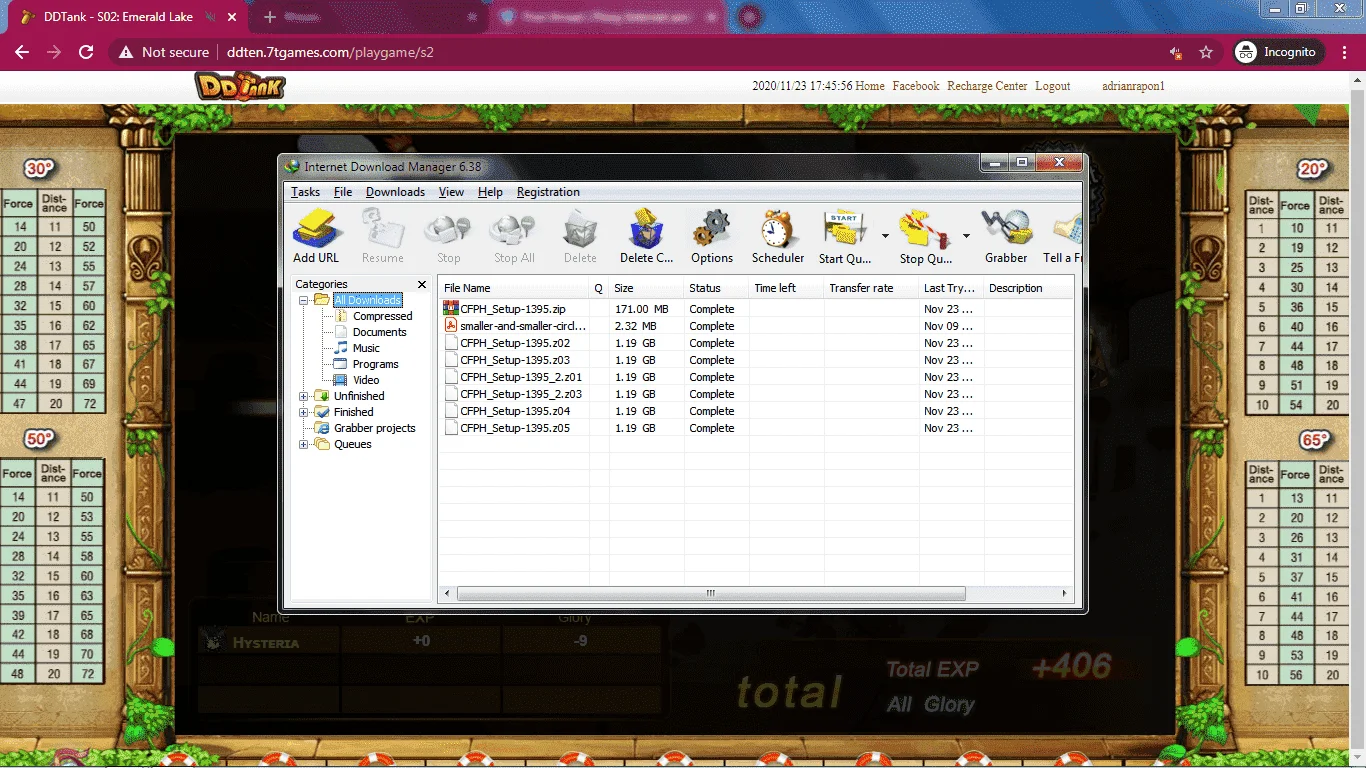
Task: Click the Tell a Friend icon
Action: [1062, 237]
